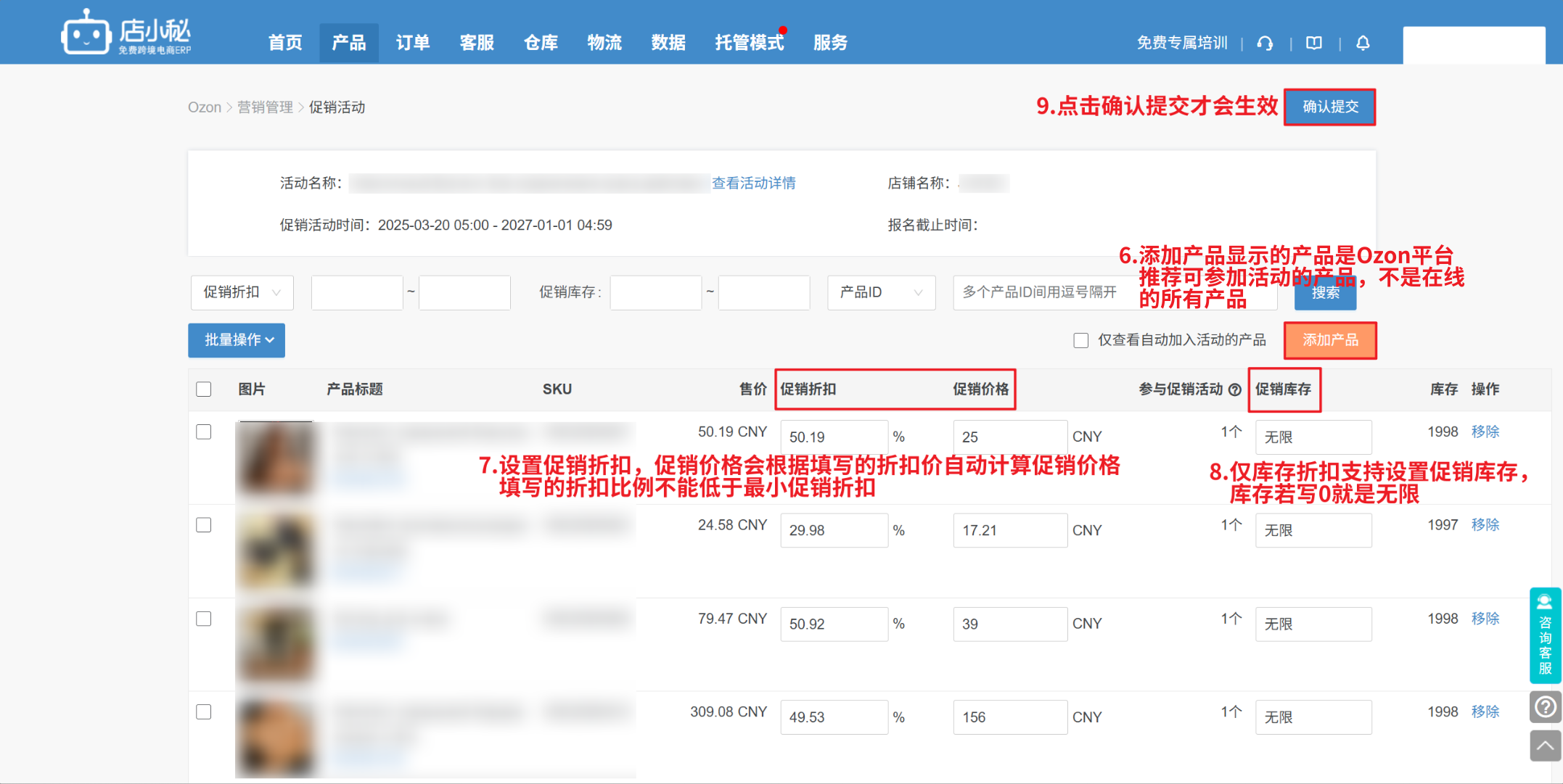Open the 产品ID search type dropdown
The width and height of the screenshot is (1563, 784).
880,292
